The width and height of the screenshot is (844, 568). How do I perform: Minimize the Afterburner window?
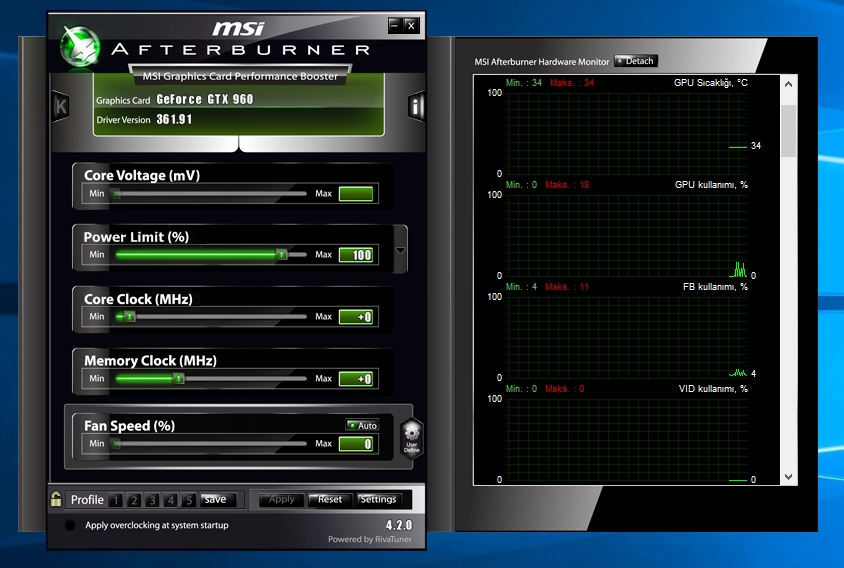(x=395, y=25)
